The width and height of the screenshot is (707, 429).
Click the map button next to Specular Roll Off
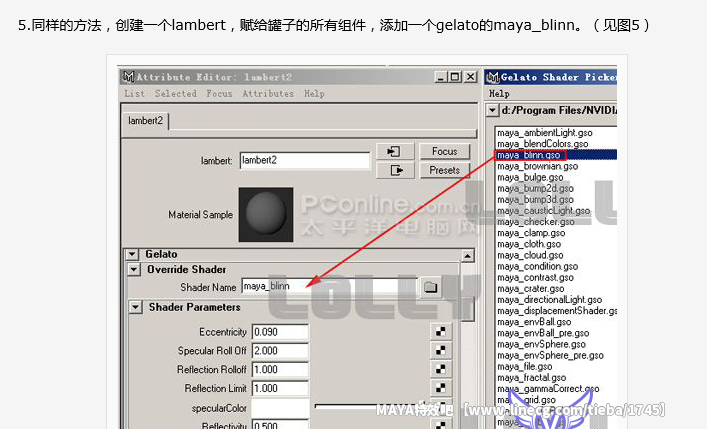(x=440, y=350)
